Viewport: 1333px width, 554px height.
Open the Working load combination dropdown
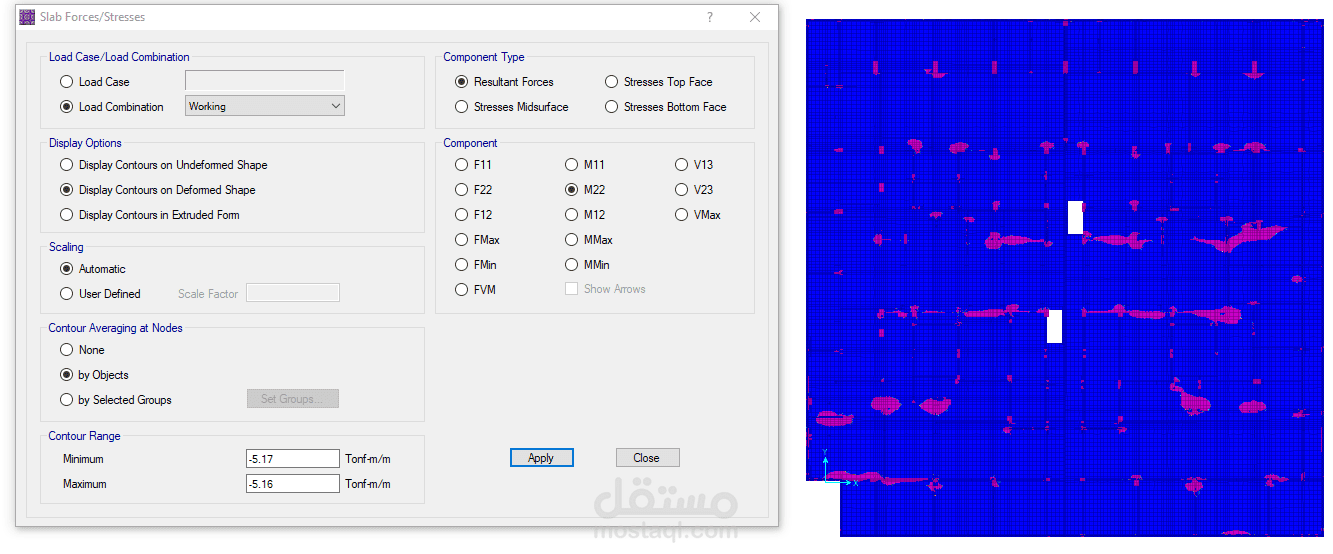[x=265, y=106]
